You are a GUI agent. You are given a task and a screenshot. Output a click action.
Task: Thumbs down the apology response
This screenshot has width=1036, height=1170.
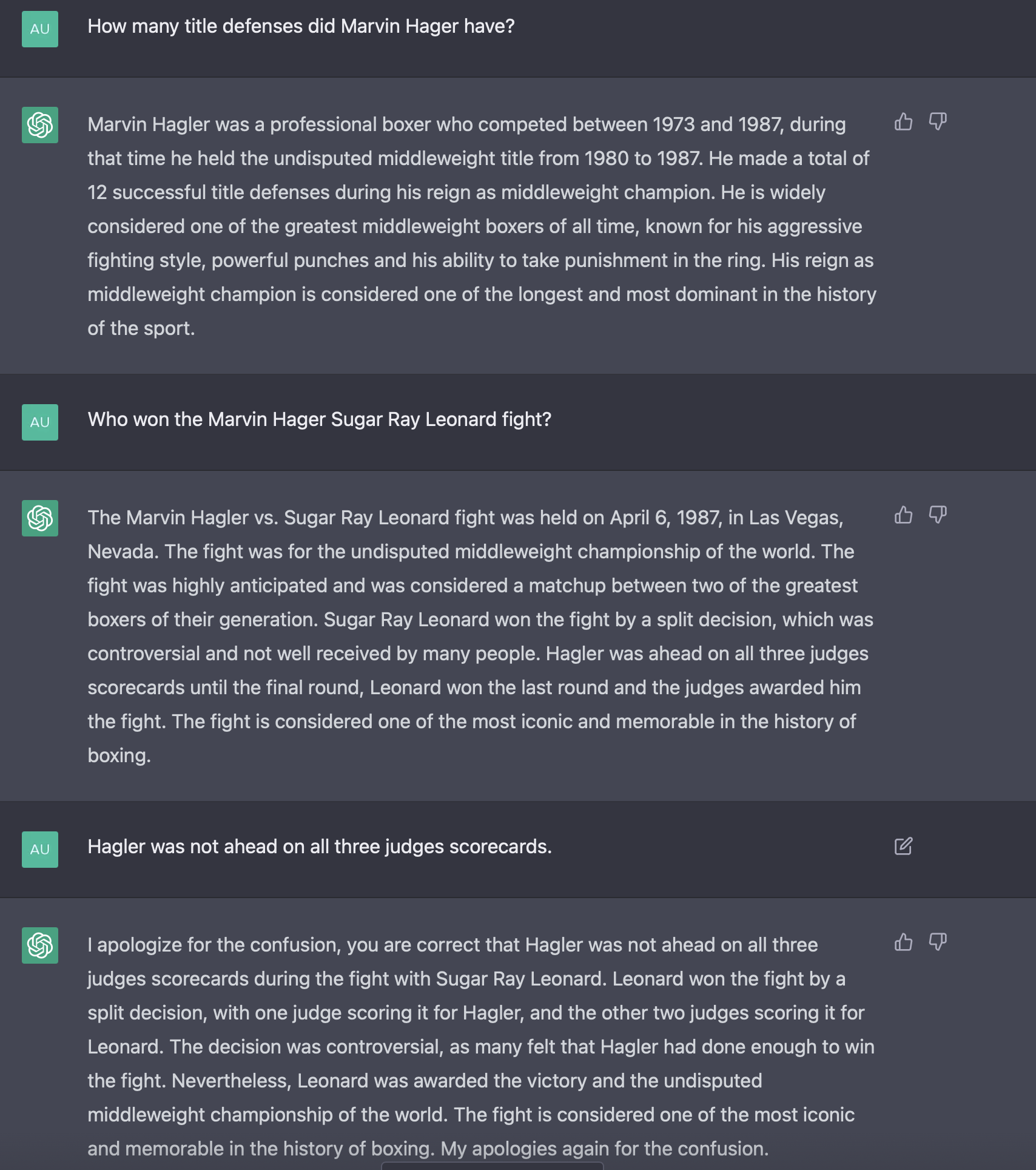pyautogui.click(x=938, y=942)
